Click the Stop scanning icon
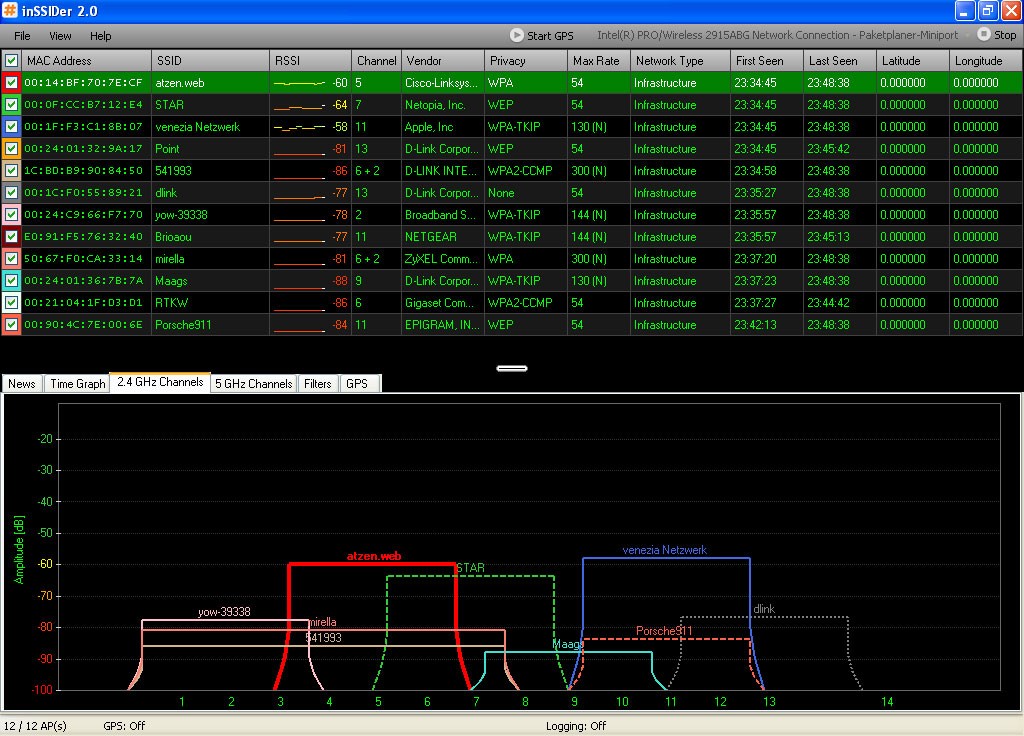 coord(983,35)
